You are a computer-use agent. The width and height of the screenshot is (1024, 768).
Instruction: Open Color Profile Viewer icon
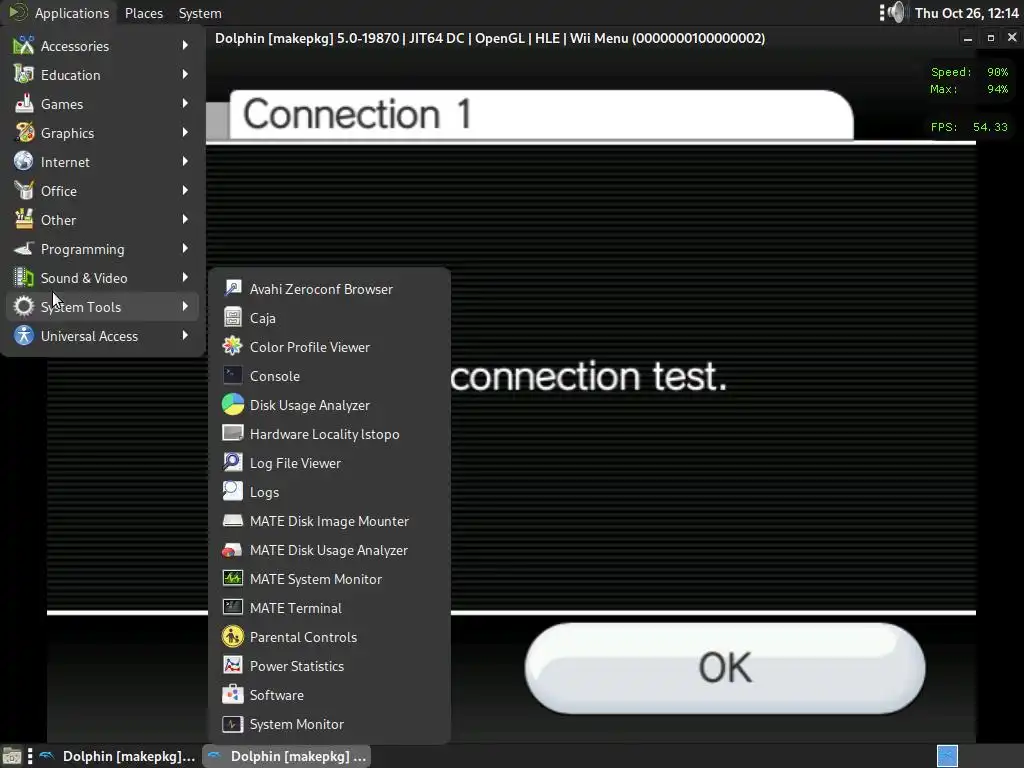(x=232, y=347)
